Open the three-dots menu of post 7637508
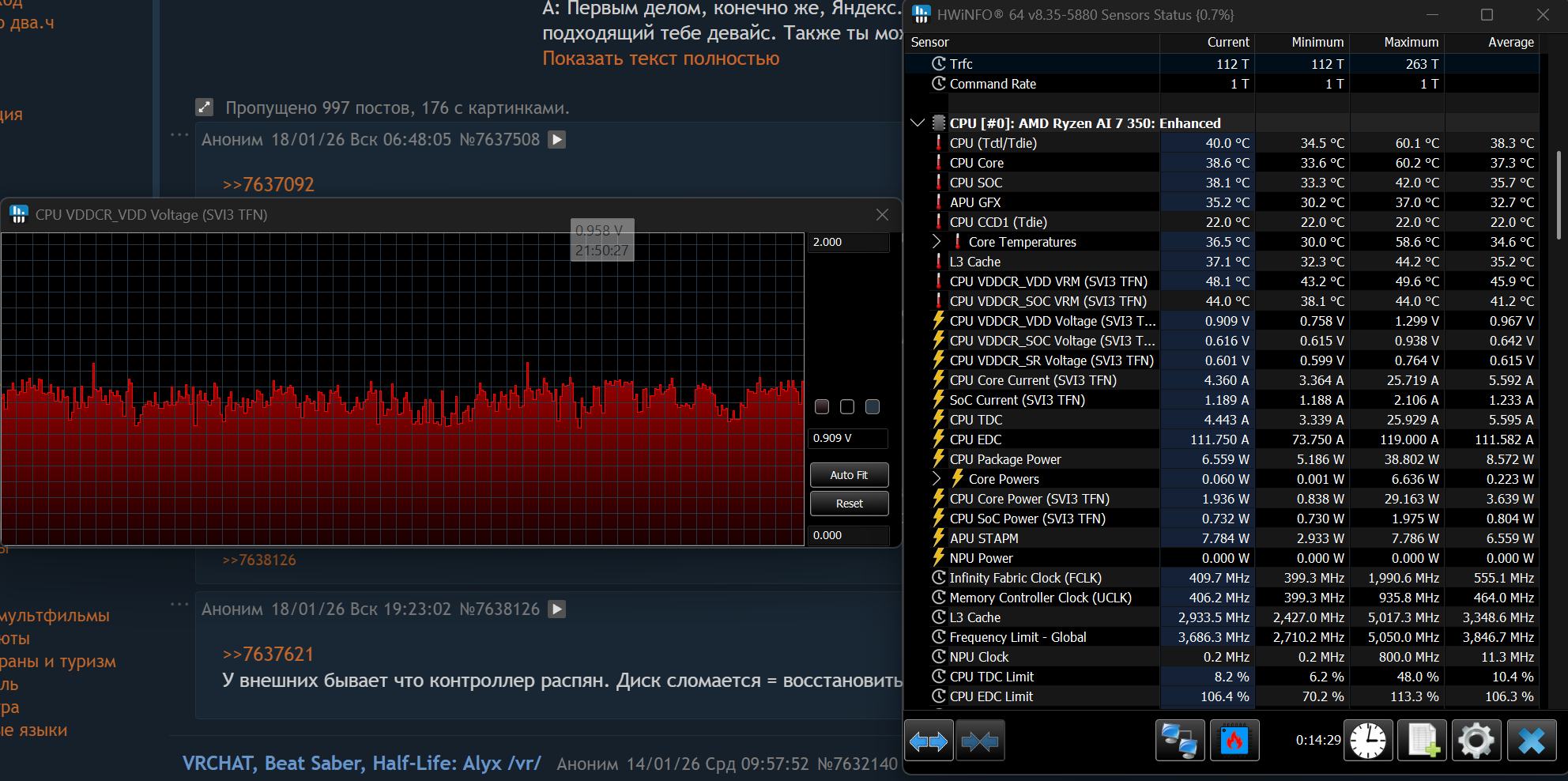This screenshot has width=1568, height=781. pos(179,135)
